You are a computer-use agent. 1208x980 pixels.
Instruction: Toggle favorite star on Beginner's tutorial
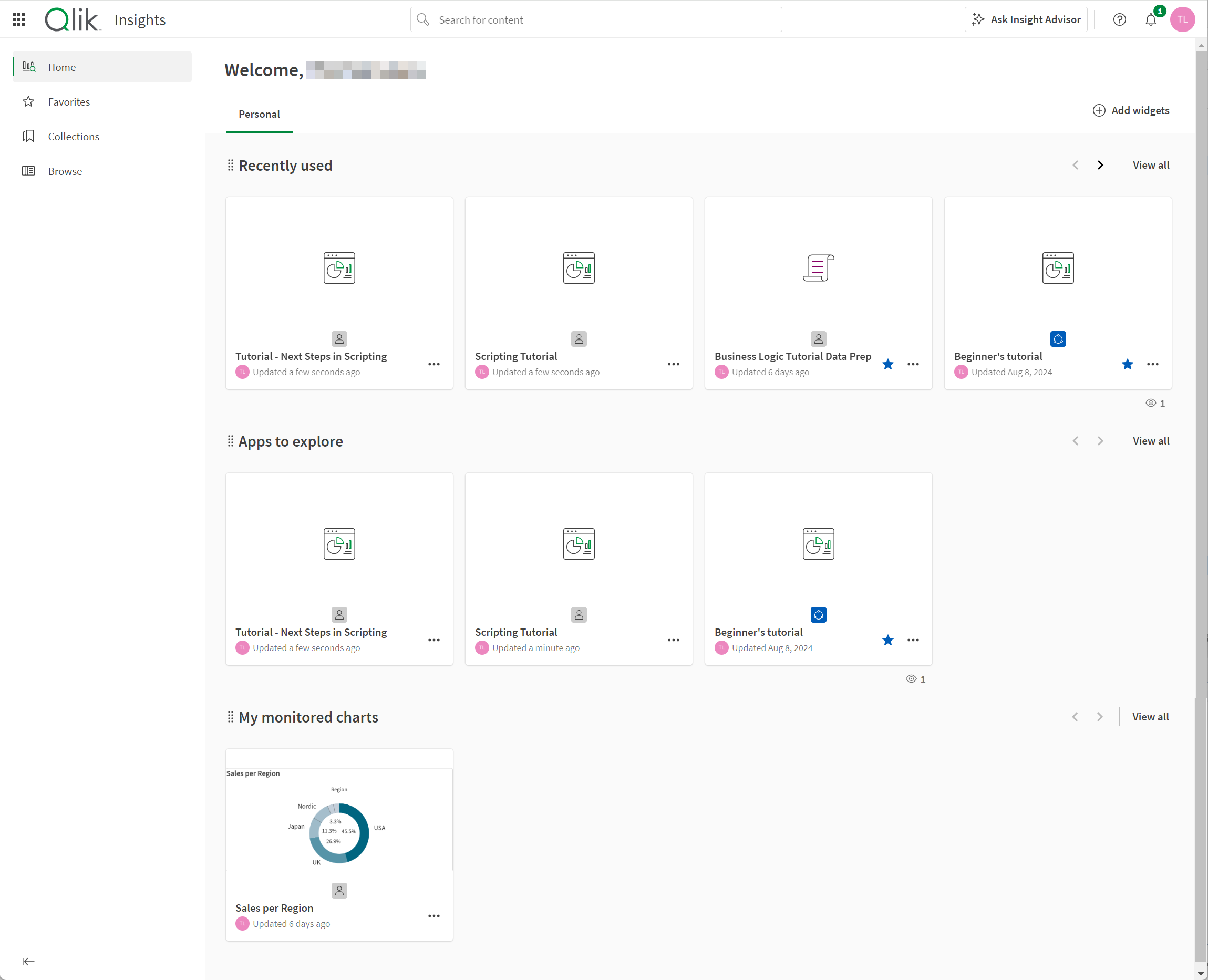click(x=1127, y=364)
